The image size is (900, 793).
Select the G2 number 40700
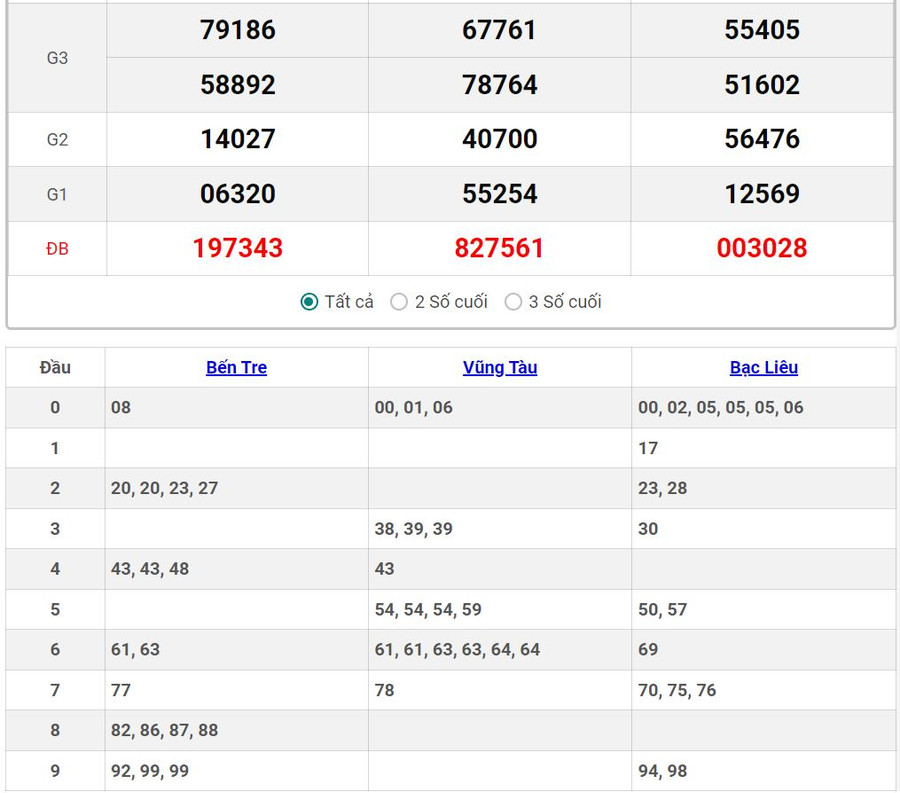point(500,139)
